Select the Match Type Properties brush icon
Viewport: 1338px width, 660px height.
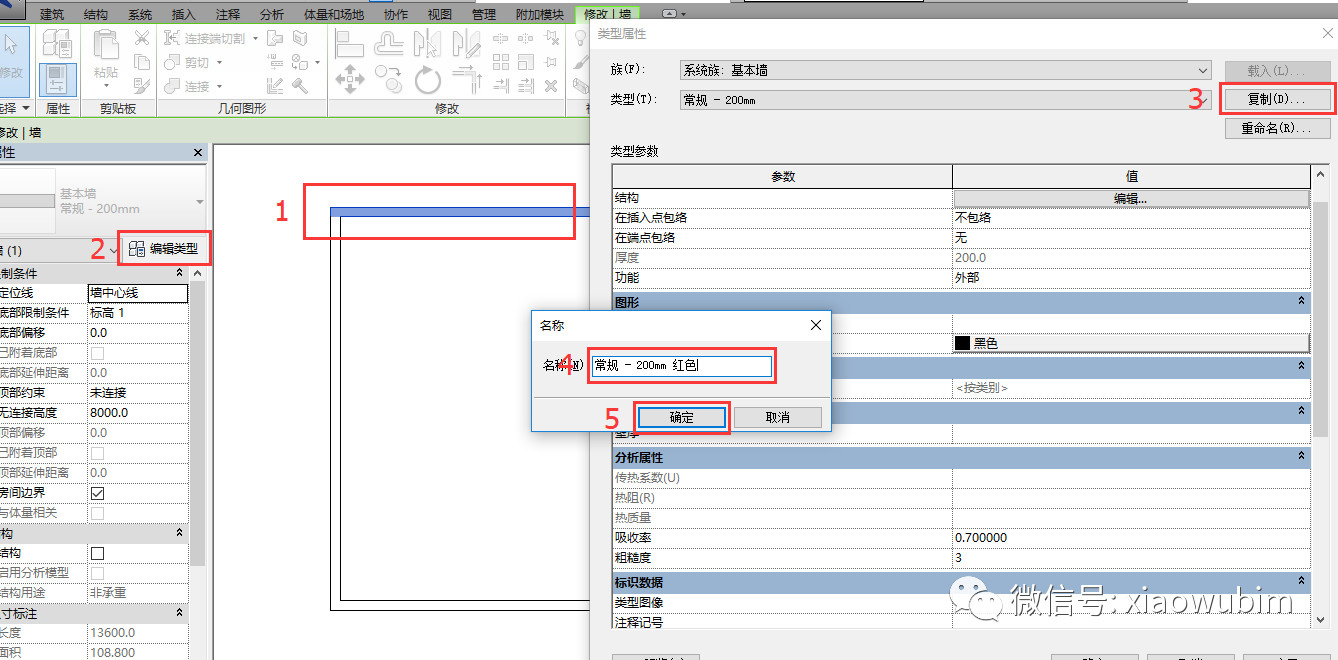coord(142,86)
